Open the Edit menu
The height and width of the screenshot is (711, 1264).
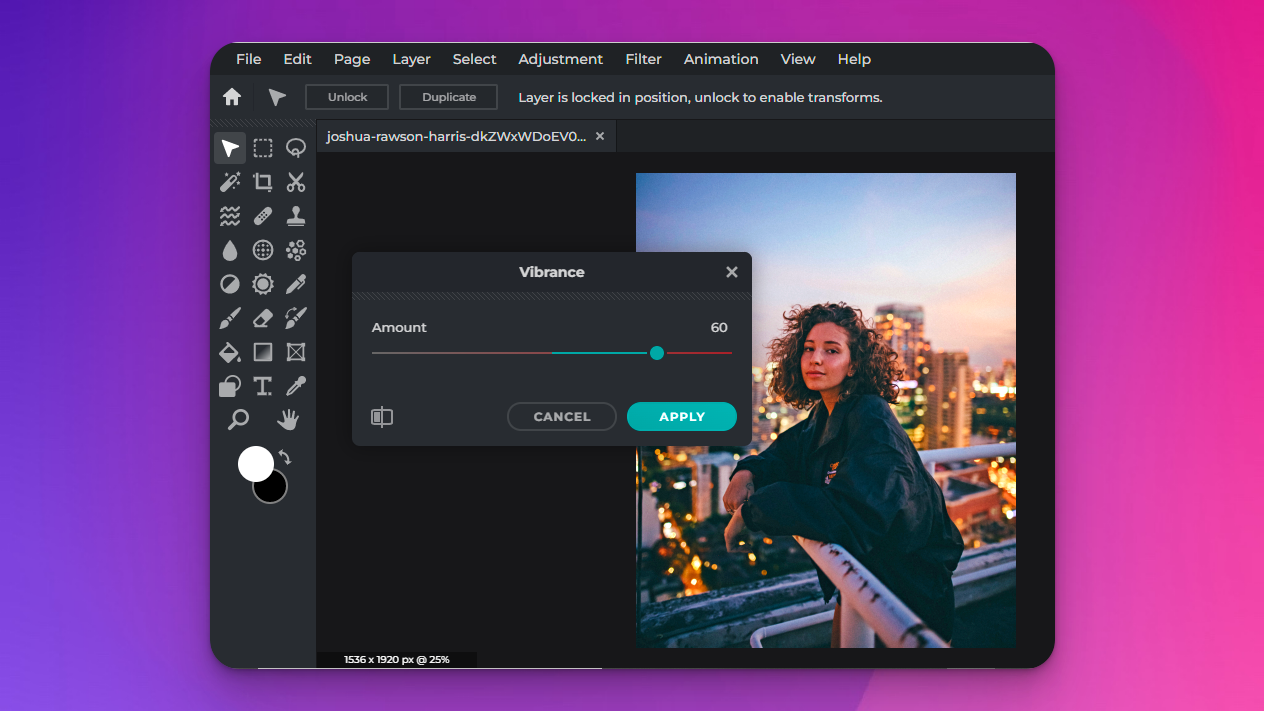tap(297, 59)
